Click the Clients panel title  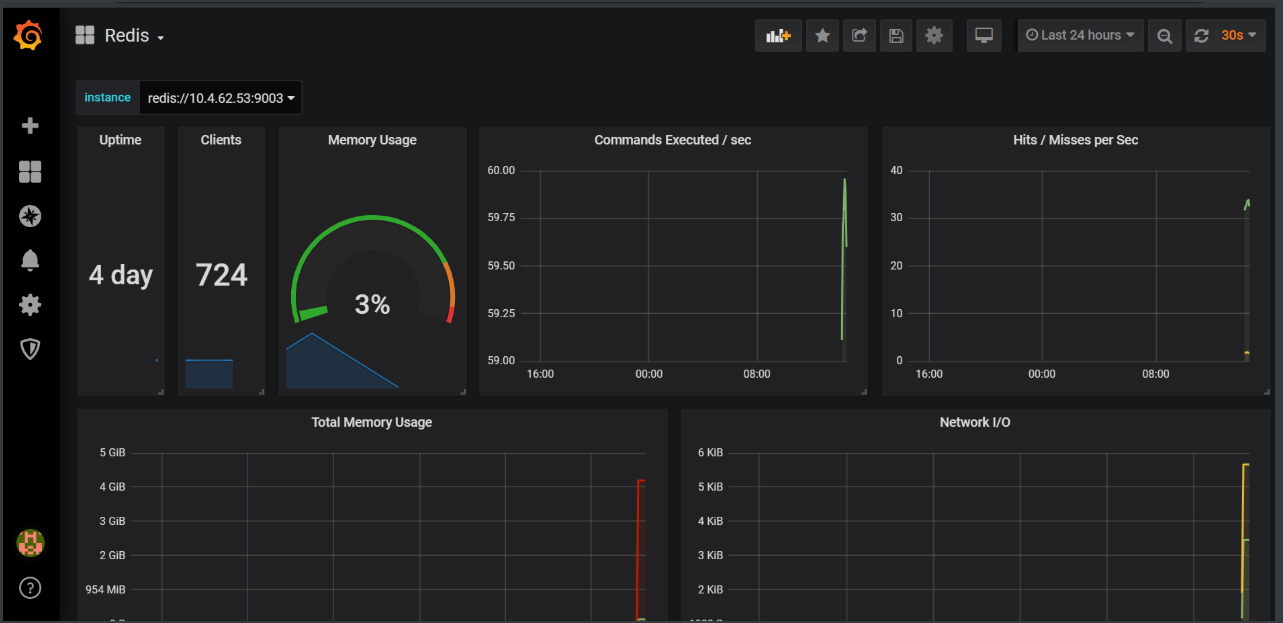pyautogui.click(x=221, y=140)
